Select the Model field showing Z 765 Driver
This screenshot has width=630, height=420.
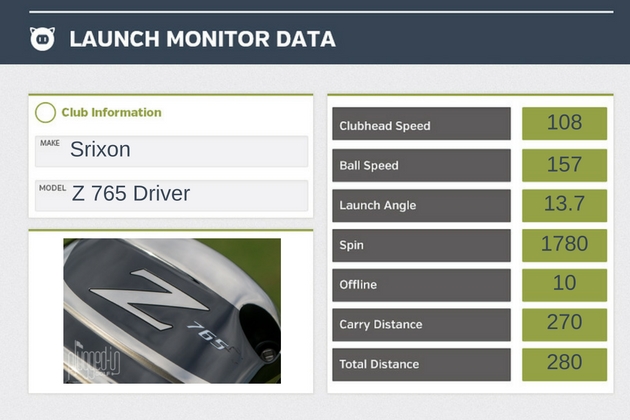coord(172,196)
